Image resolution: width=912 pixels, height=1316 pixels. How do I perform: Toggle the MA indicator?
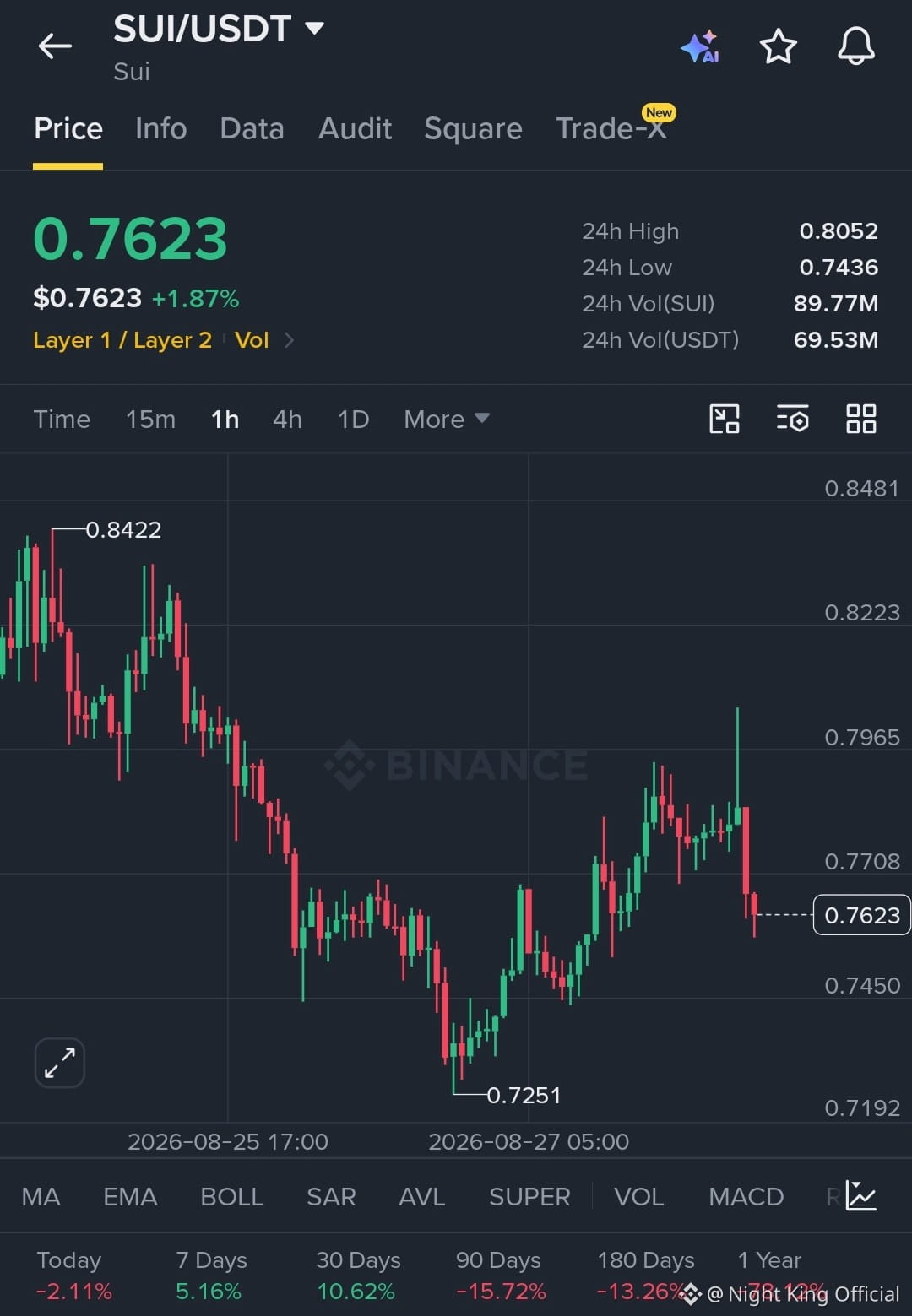click(x=41, y=1196)
